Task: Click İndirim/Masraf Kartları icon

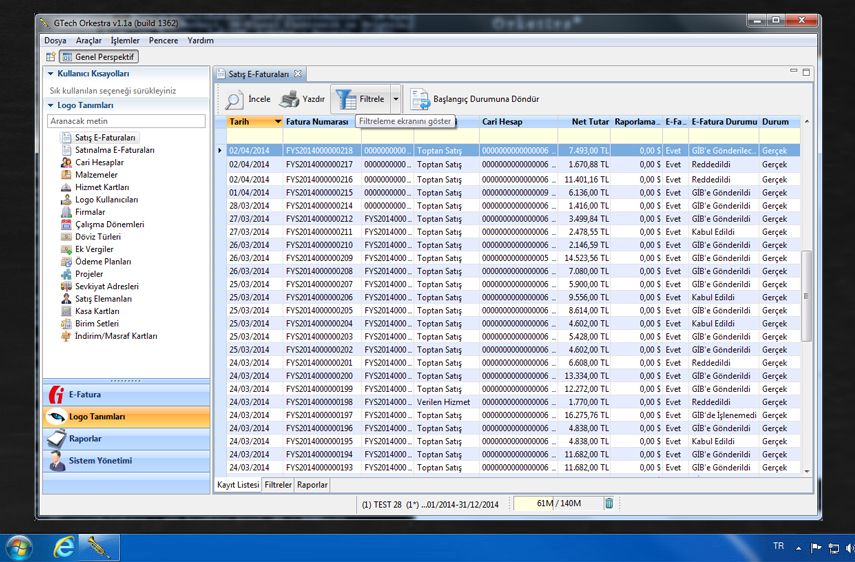Action: pyautogui.click(x=67, y=336)
